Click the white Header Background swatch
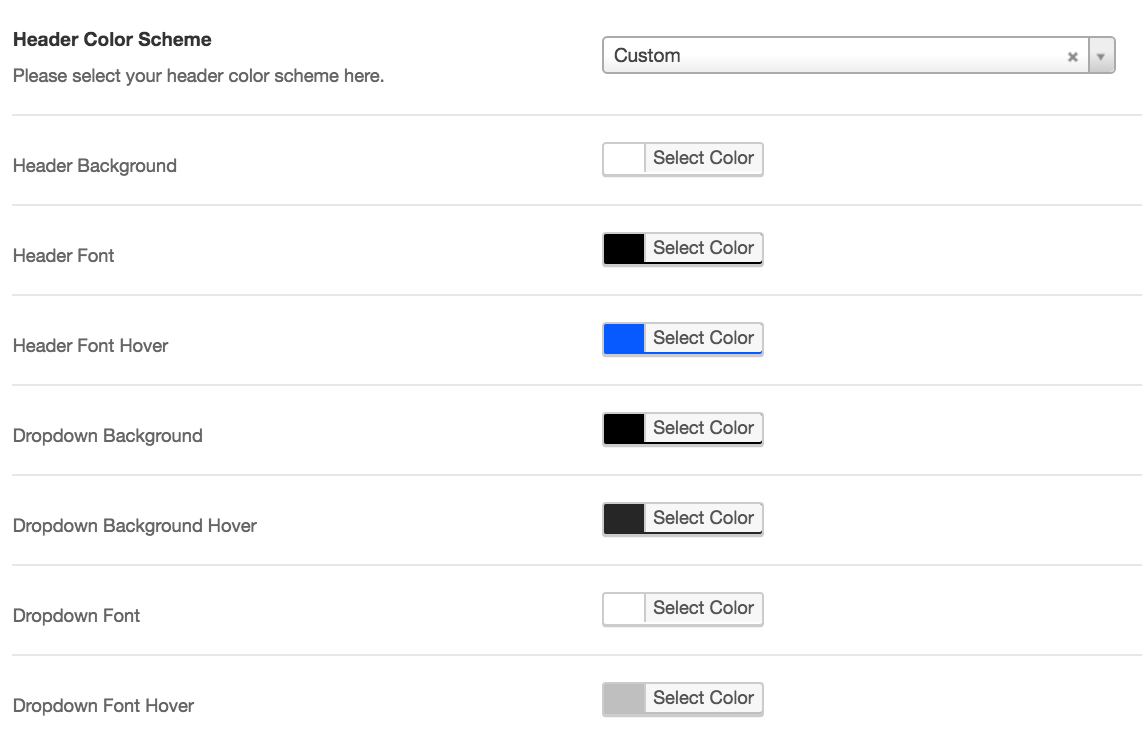 624,159
